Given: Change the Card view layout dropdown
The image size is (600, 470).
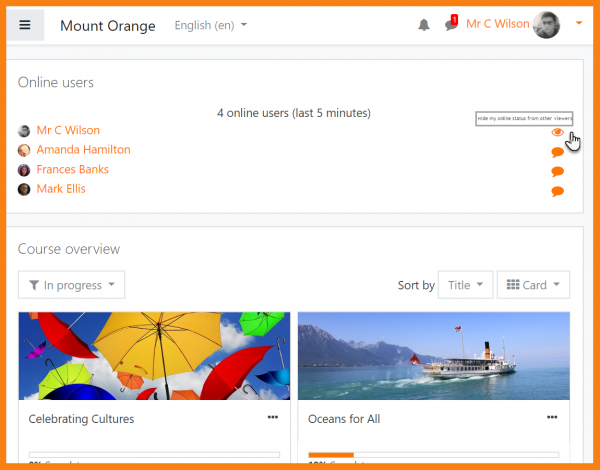Looking at the screenshot, I should point(533,285).
